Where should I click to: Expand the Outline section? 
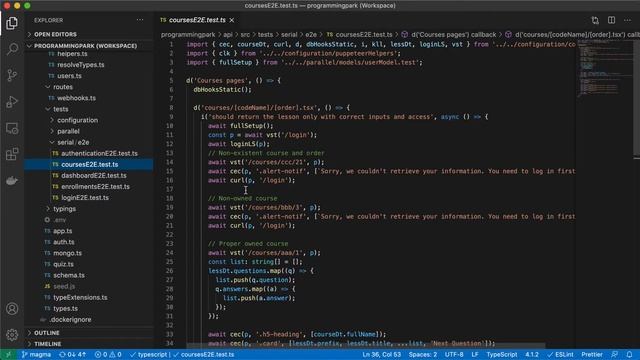coord(89,333)
